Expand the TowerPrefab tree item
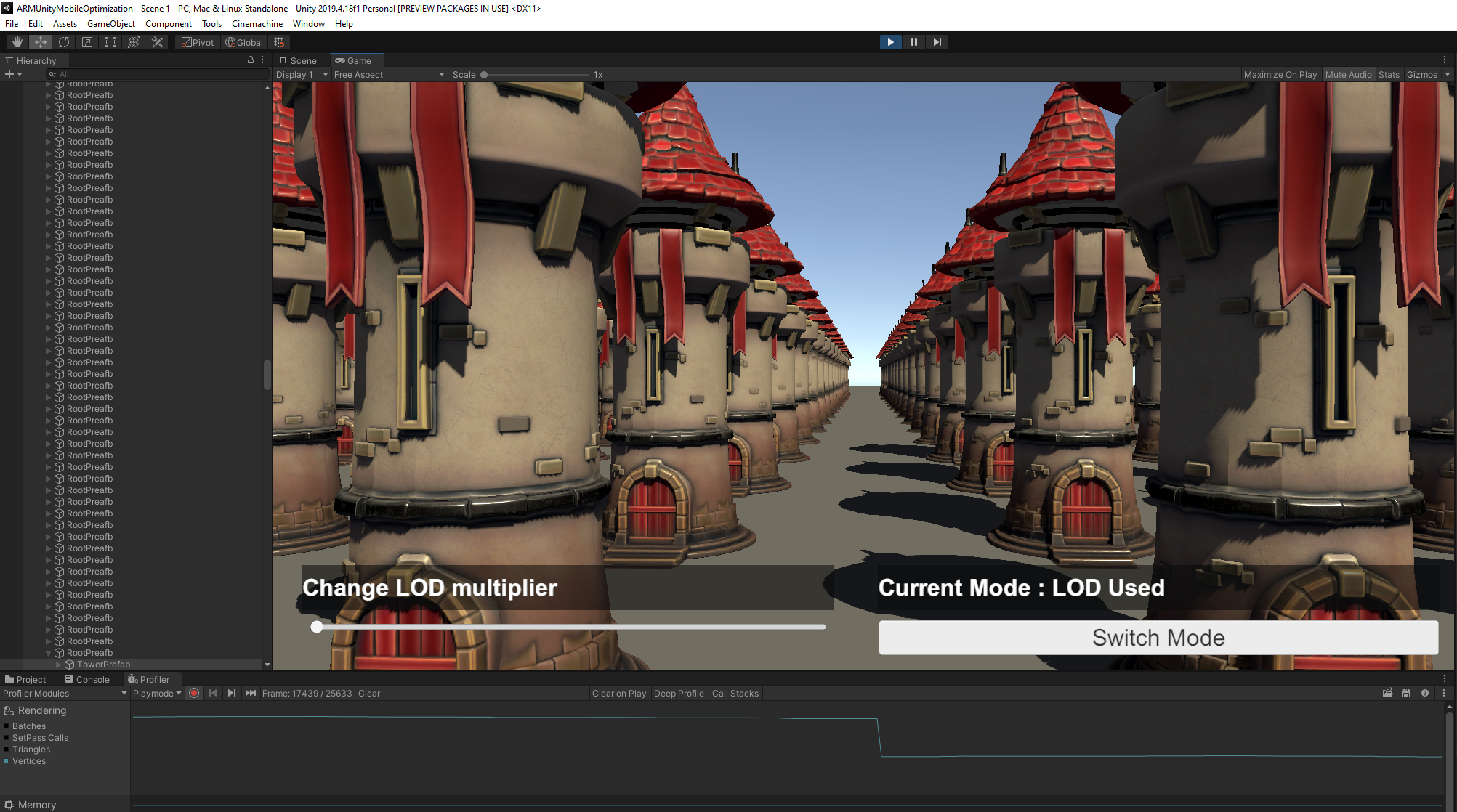Viewport: 1457px width, 812px height. 59,665
